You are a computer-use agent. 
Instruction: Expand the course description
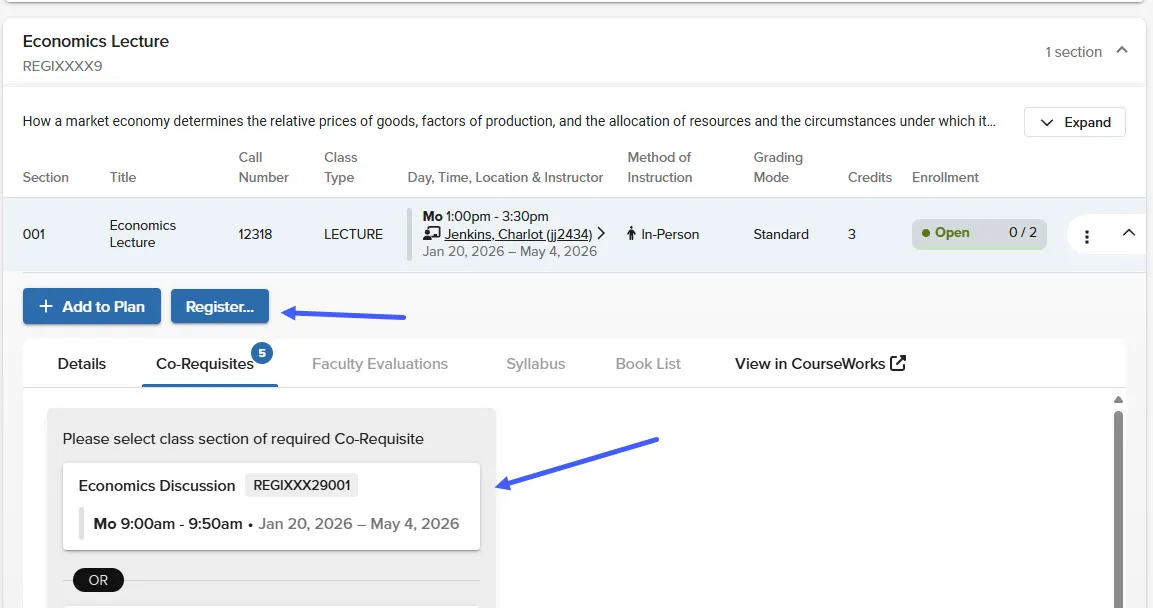point(1074,122)
